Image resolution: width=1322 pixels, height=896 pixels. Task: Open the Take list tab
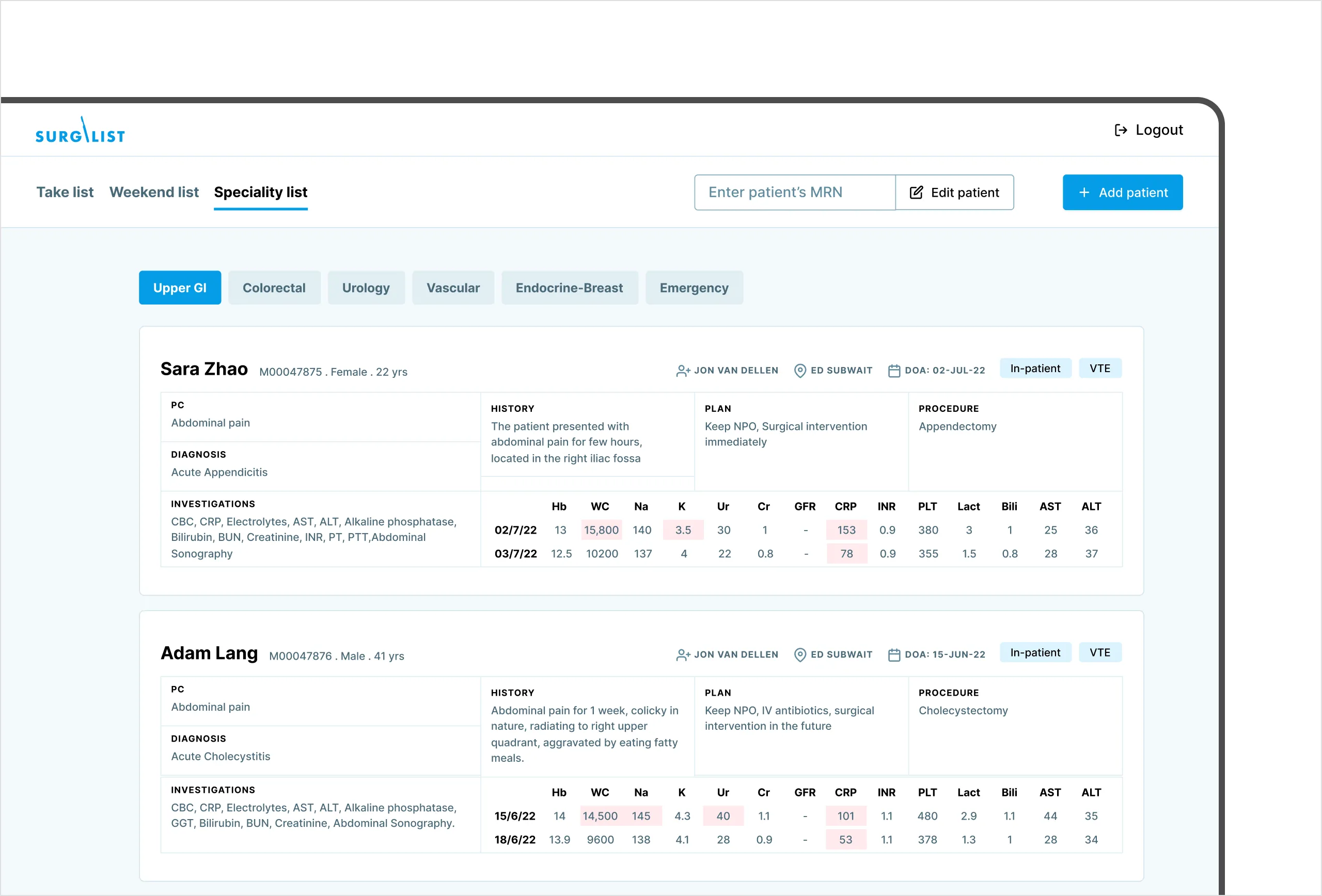click(65, 192)
